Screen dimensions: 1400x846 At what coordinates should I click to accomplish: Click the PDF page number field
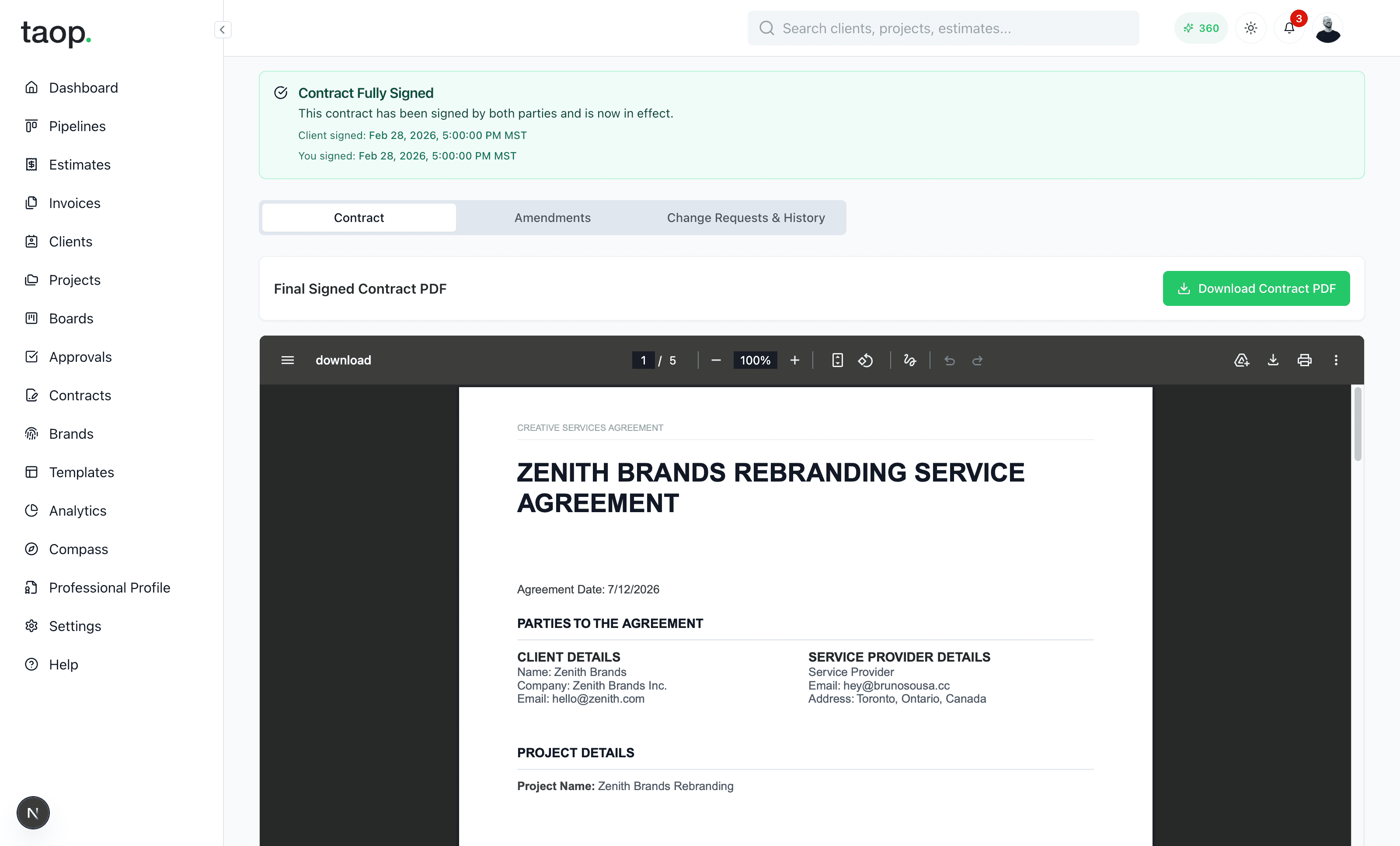point(643,360)
